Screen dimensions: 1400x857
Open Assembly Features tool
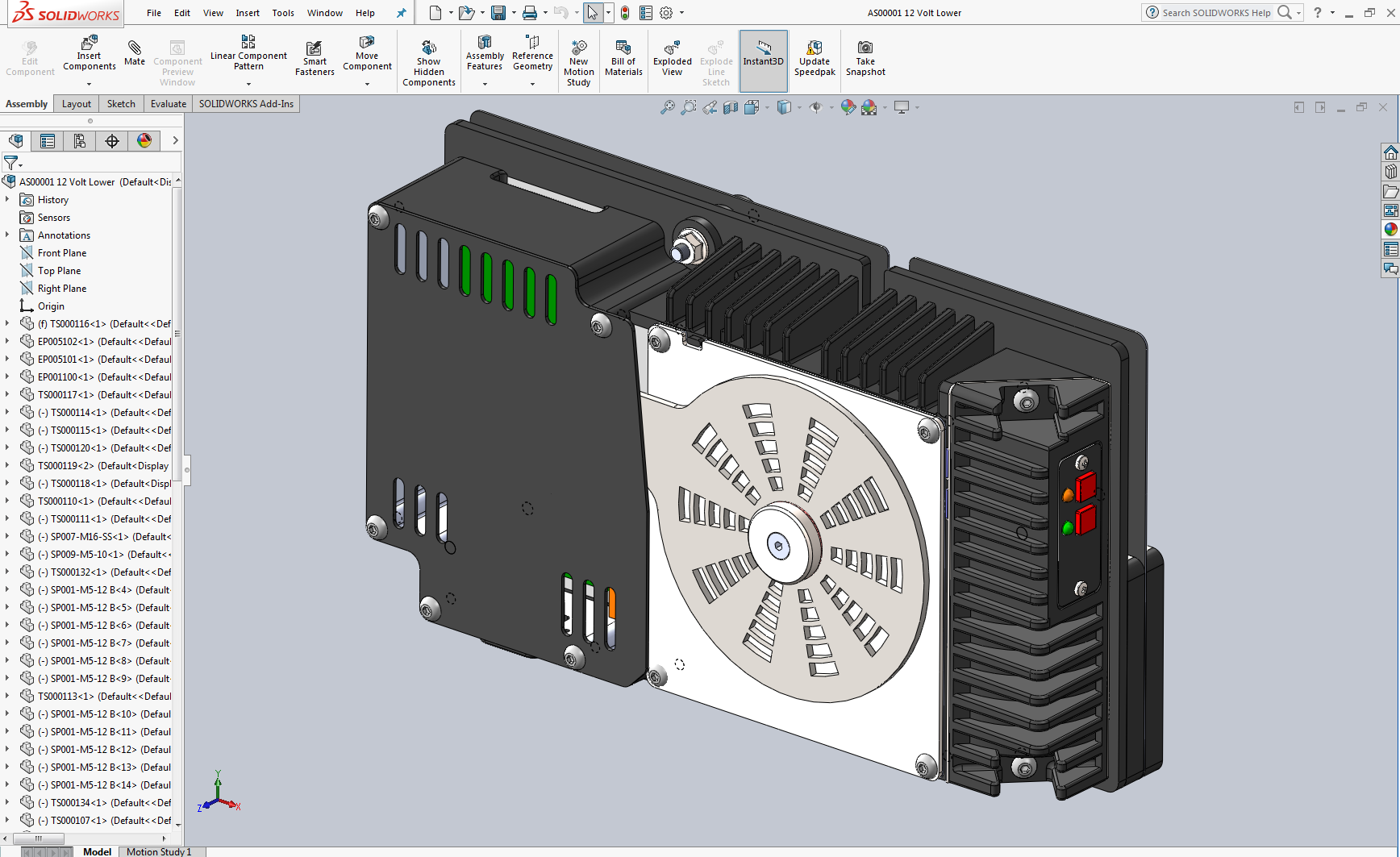tap(485, 53)
